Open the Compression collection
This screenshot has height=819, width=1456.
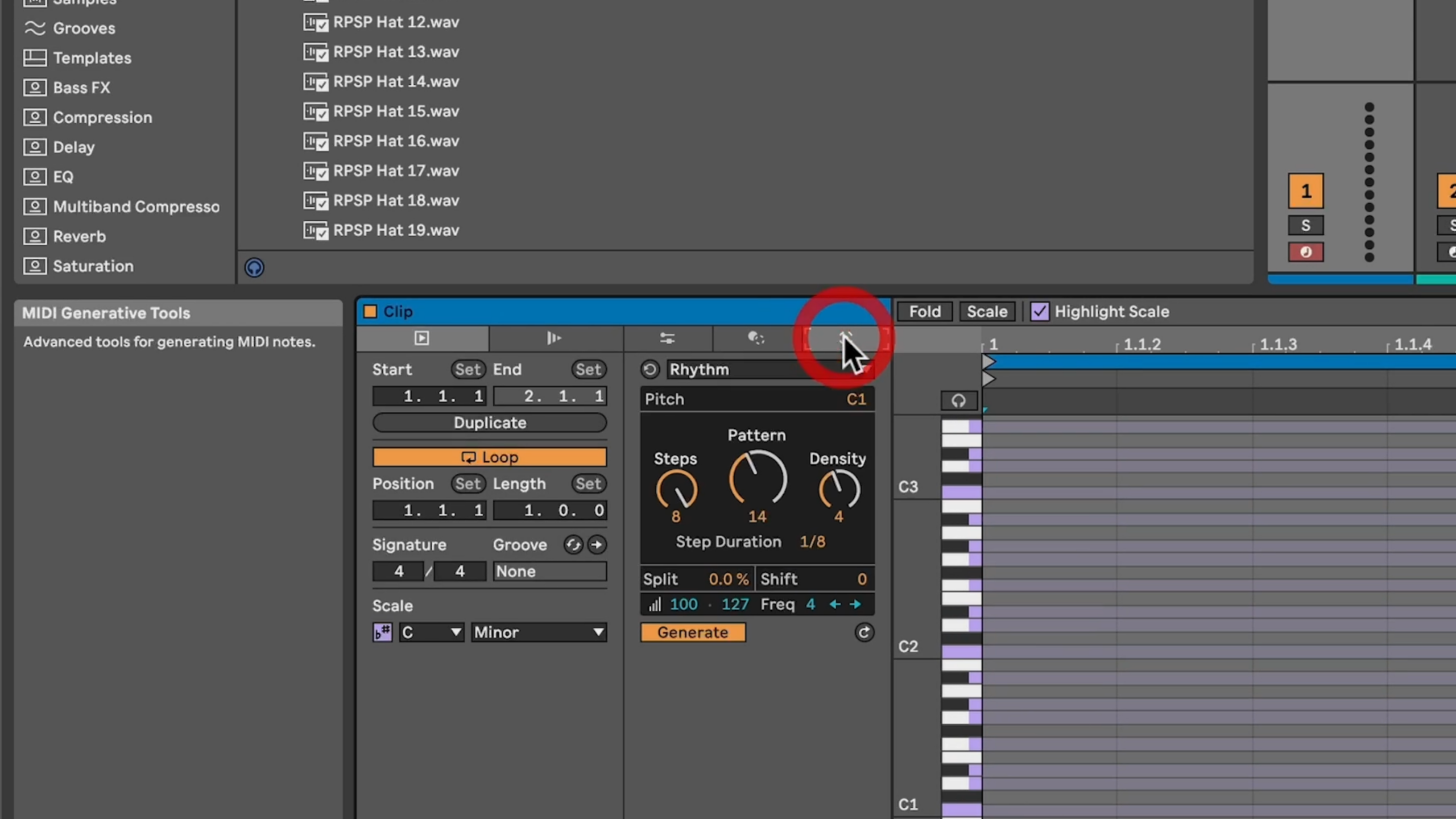[102, 117]
